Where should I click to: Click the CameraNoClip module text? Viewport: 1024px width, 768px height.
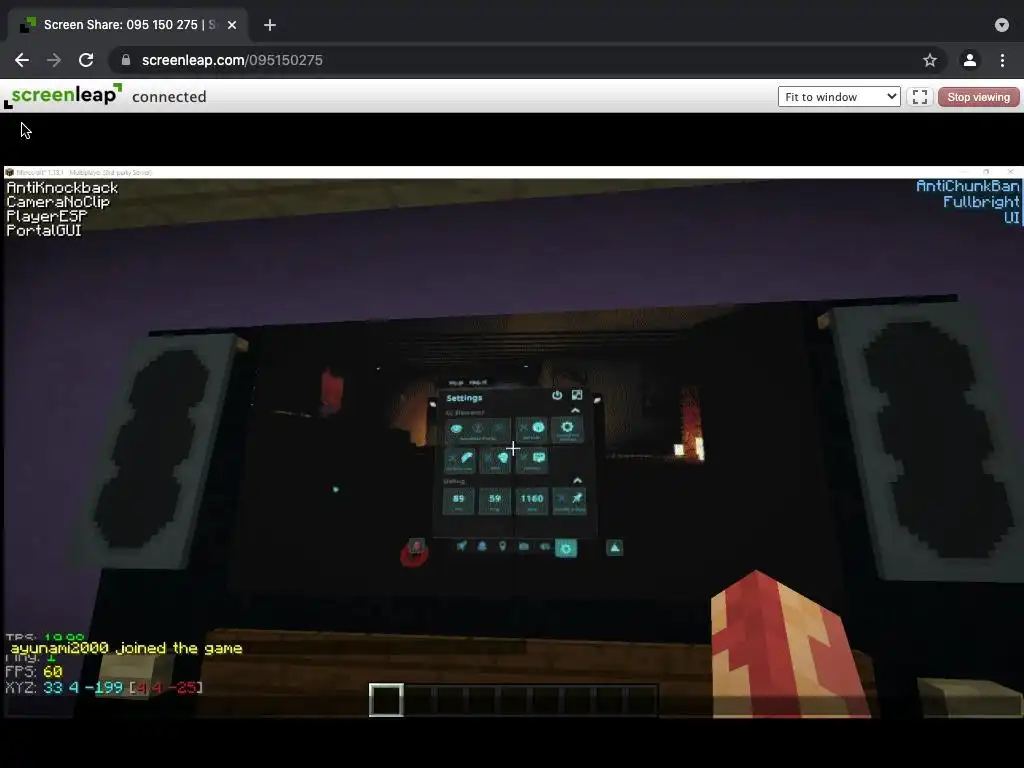pyautogui.click(x=58, y=202)
